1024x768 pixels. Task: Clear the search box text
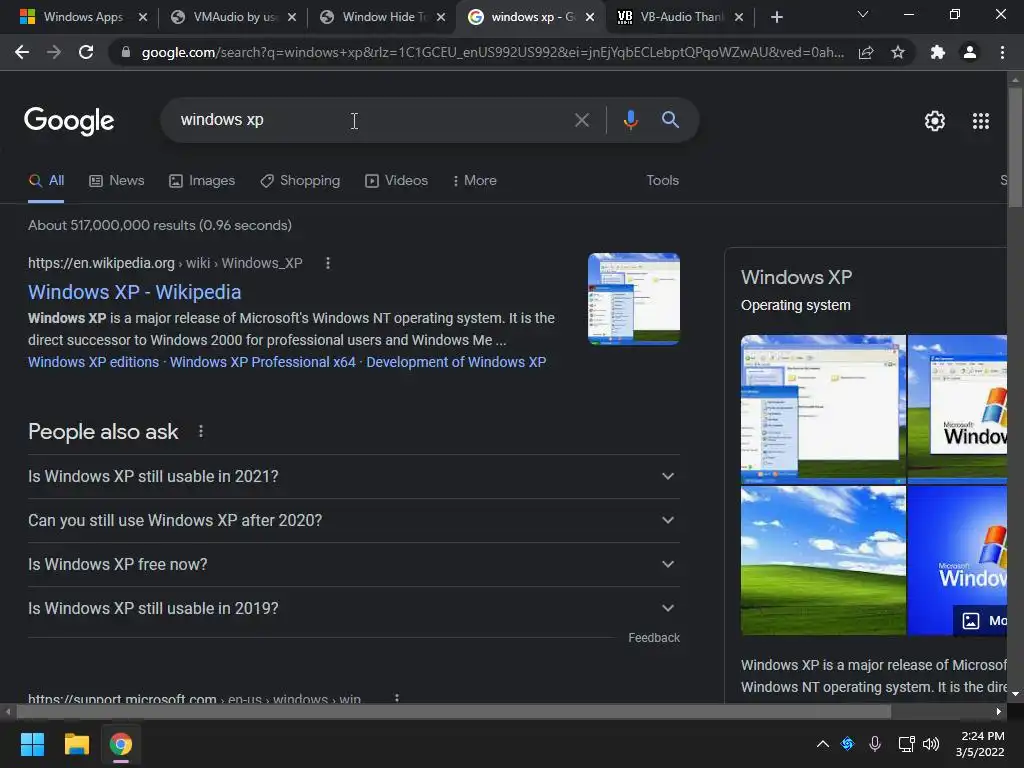pyautogui.click(x=581, y=120)
